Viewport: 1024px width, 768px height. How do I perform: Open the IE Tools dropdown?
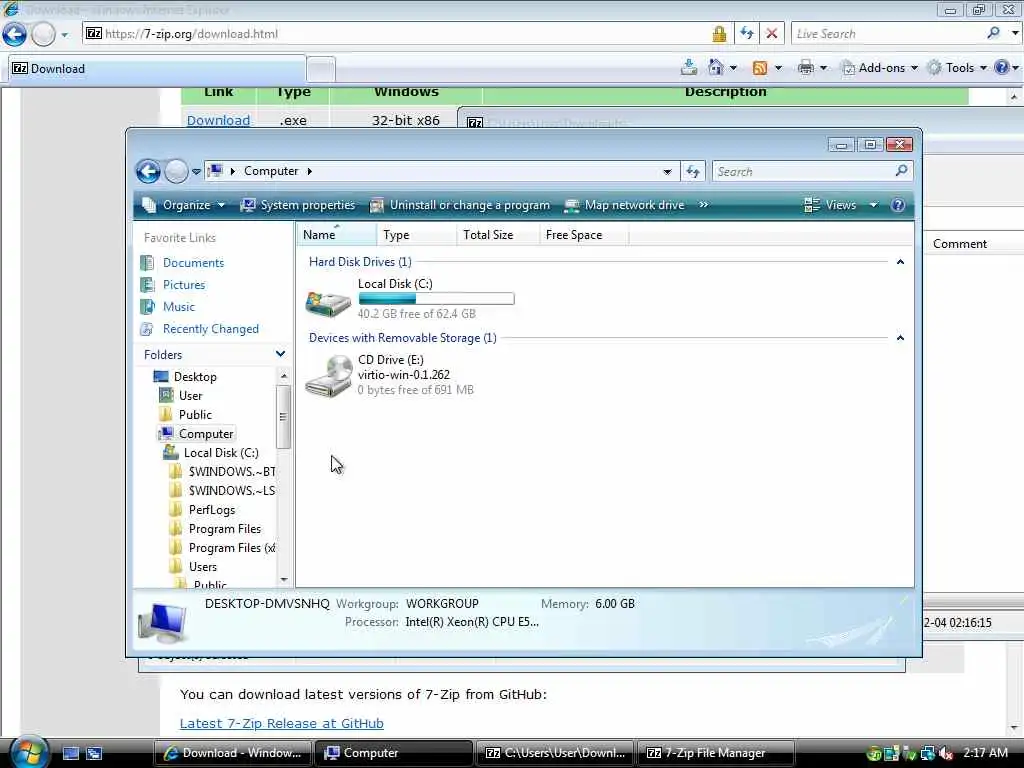(957, 67)
